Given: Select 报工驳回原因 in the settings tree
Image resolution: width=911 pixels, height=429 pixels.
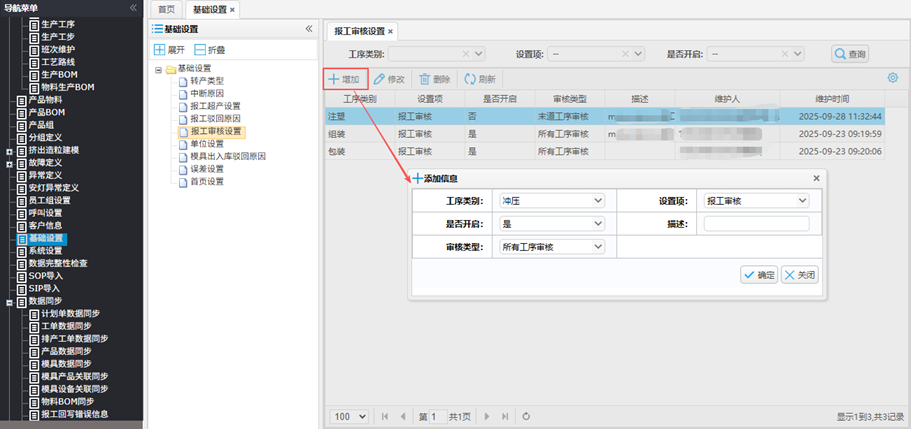Looking at the screenshot, I should 215,119.
